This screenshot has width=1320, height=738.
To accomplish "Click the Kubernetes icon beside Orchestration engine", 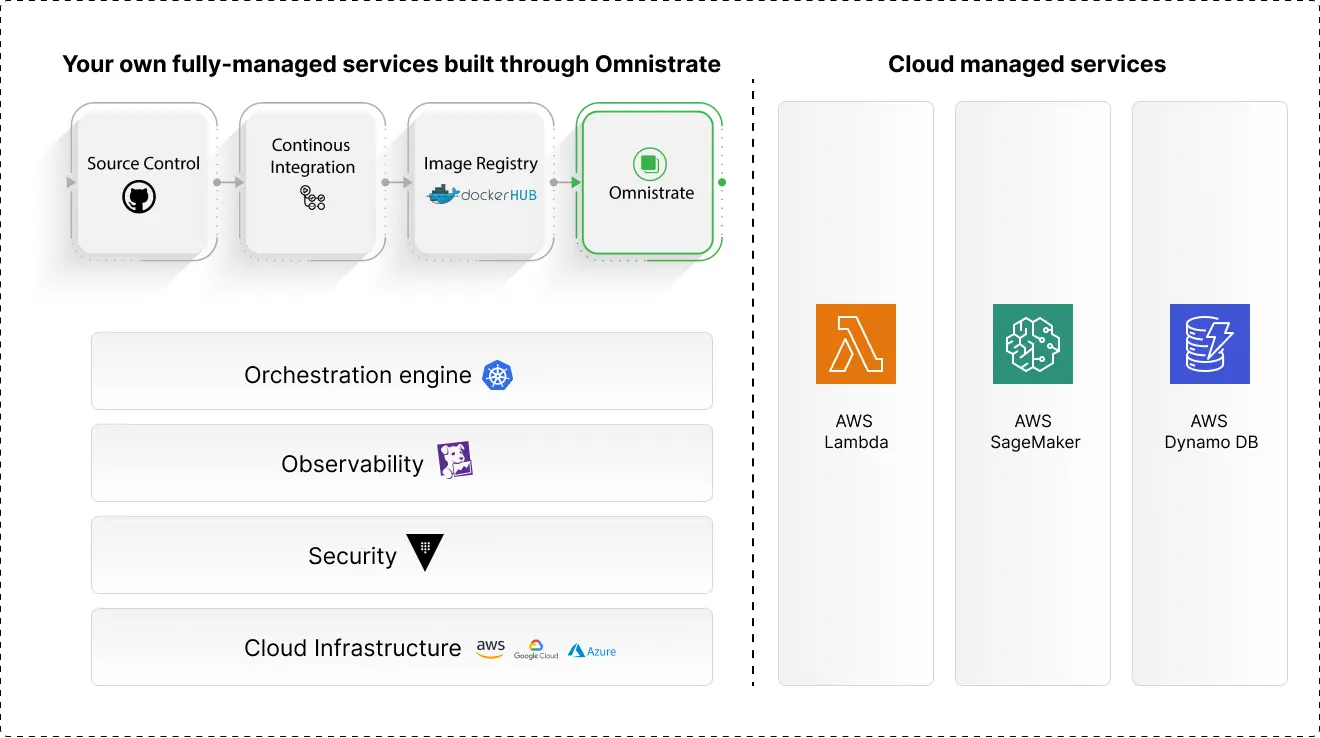I will pos(498,375).
